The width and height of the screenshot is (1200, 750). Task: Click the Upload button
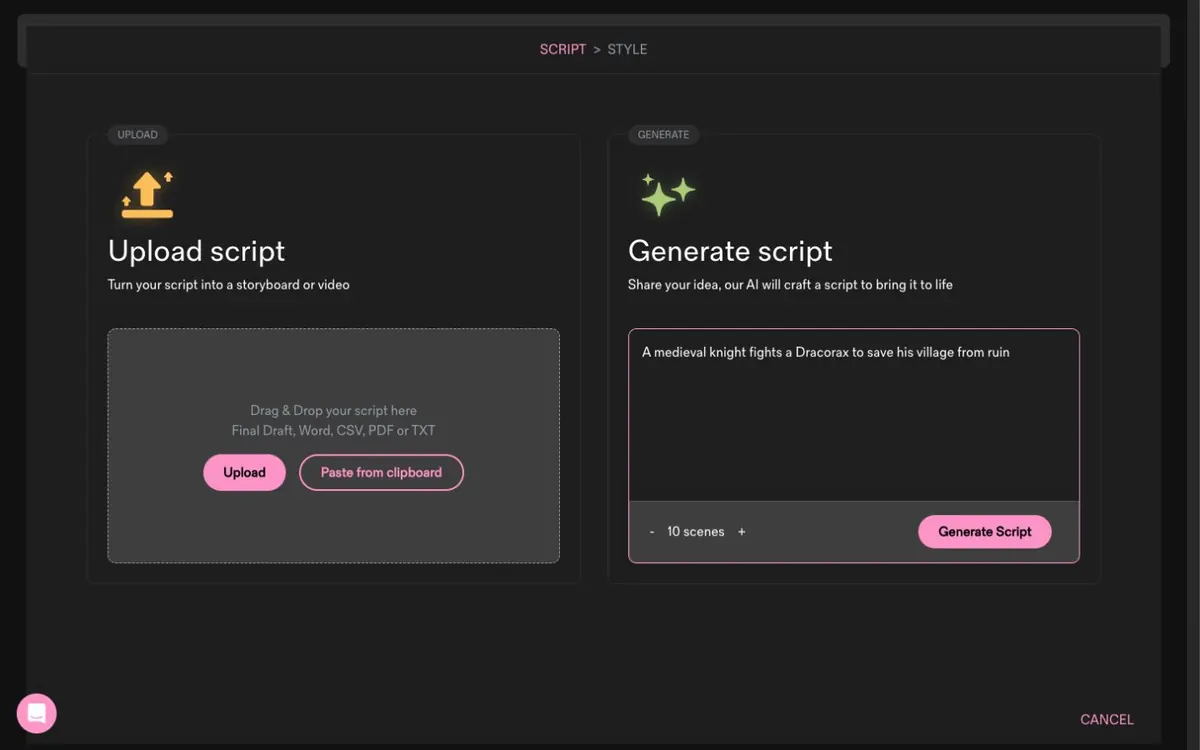[244, 473]
